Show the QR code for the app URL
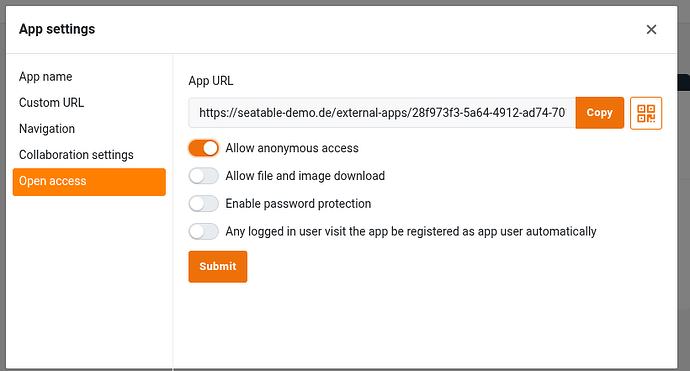Viewport: 690px width, 371px height. tap(646, 113)
